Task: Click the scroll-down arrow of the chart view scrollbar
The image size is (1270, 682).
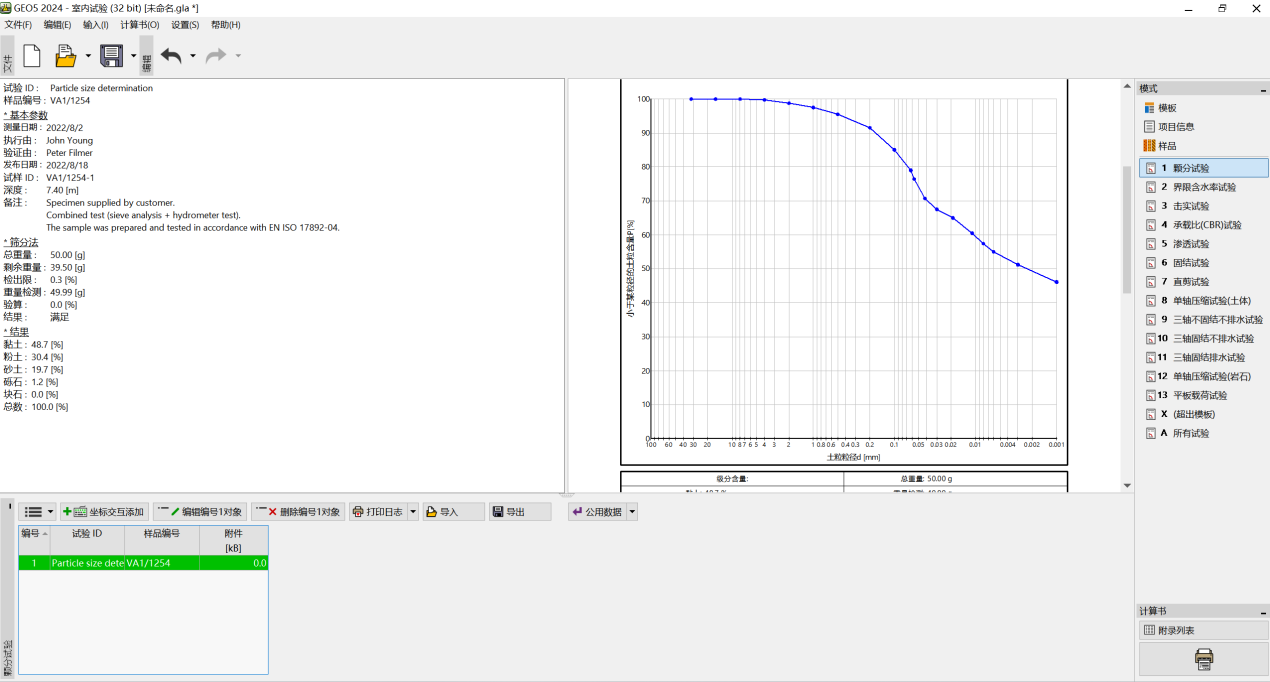Action: [x=1127, y=486]
